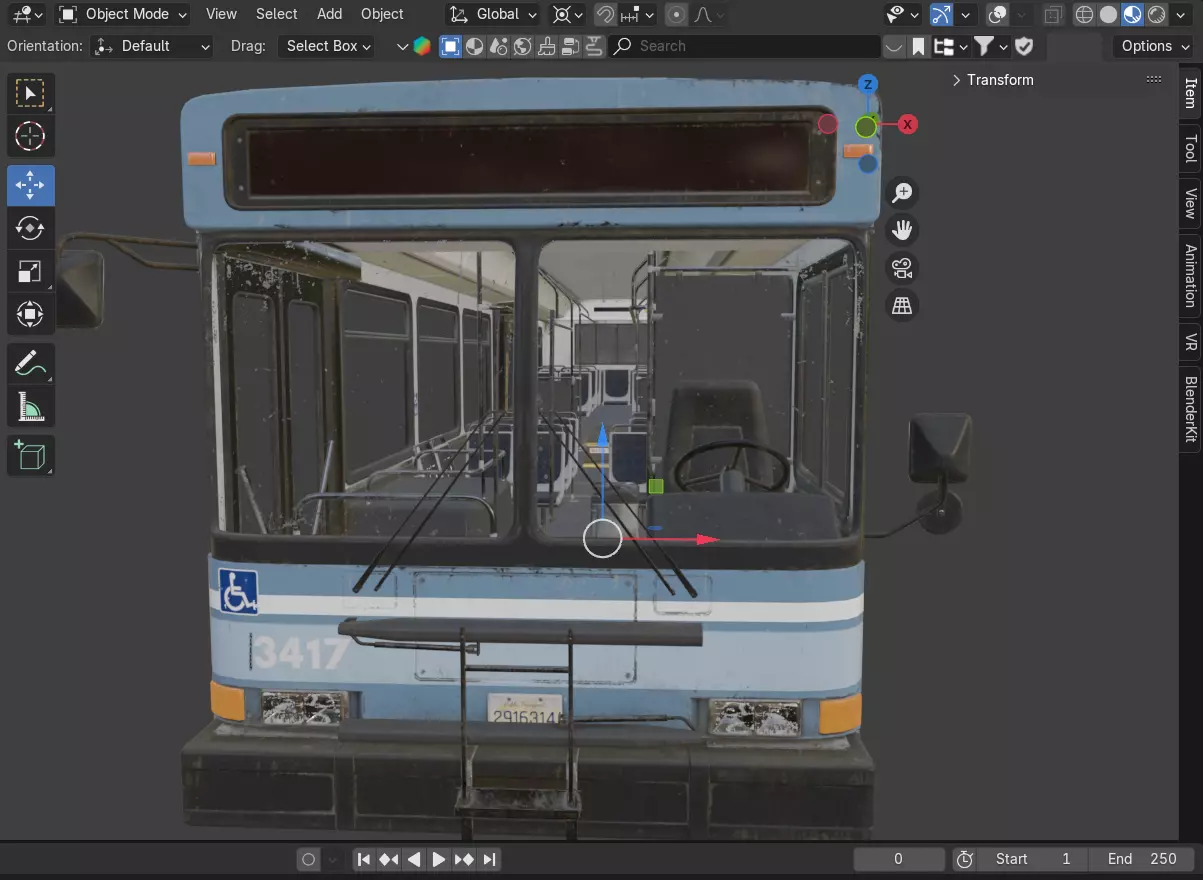The width and height of the screenshot is (1203, 880).
Task: Click the Start frame field
Action: point(1033,859)
